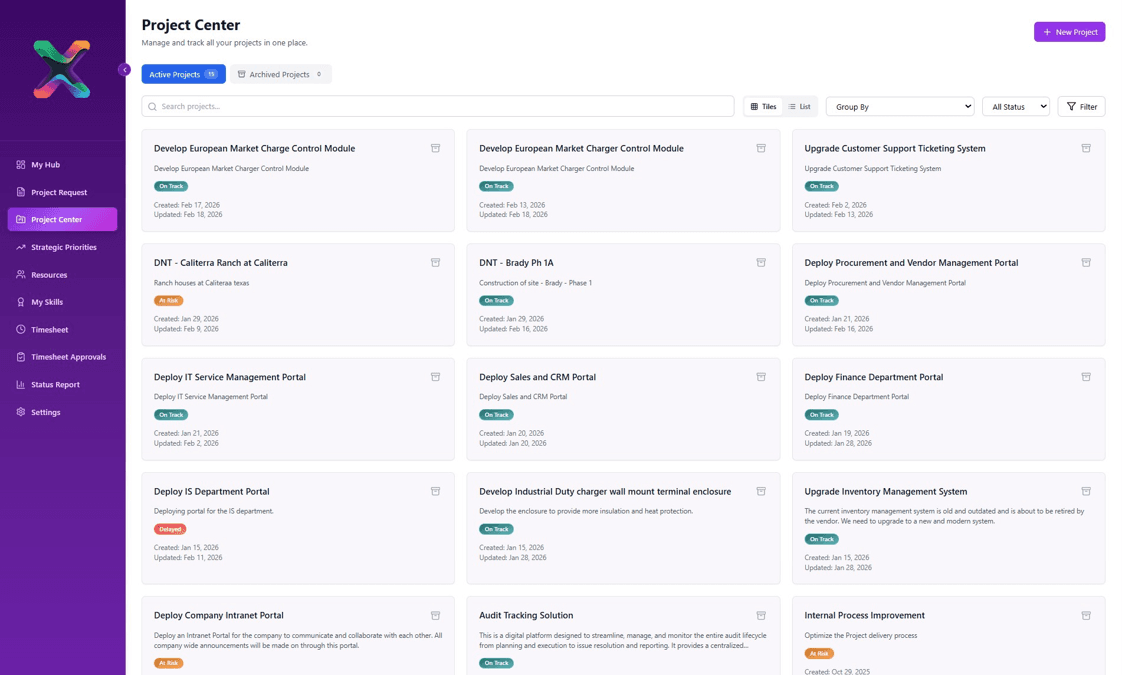Open the Group By dropdown

[x=899, y=106]
